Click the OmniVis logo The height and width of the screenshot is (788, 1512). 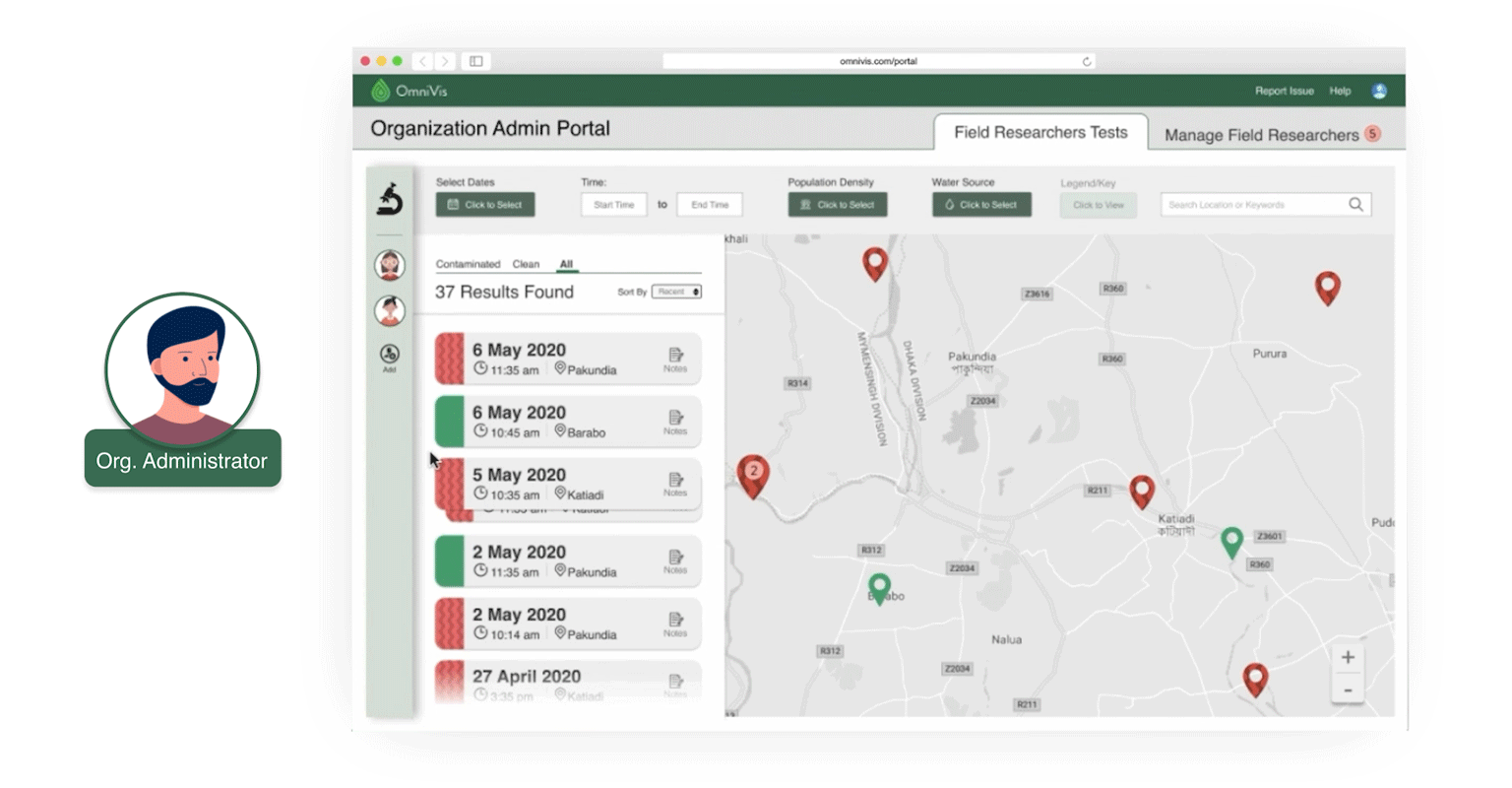click(409, 91)
